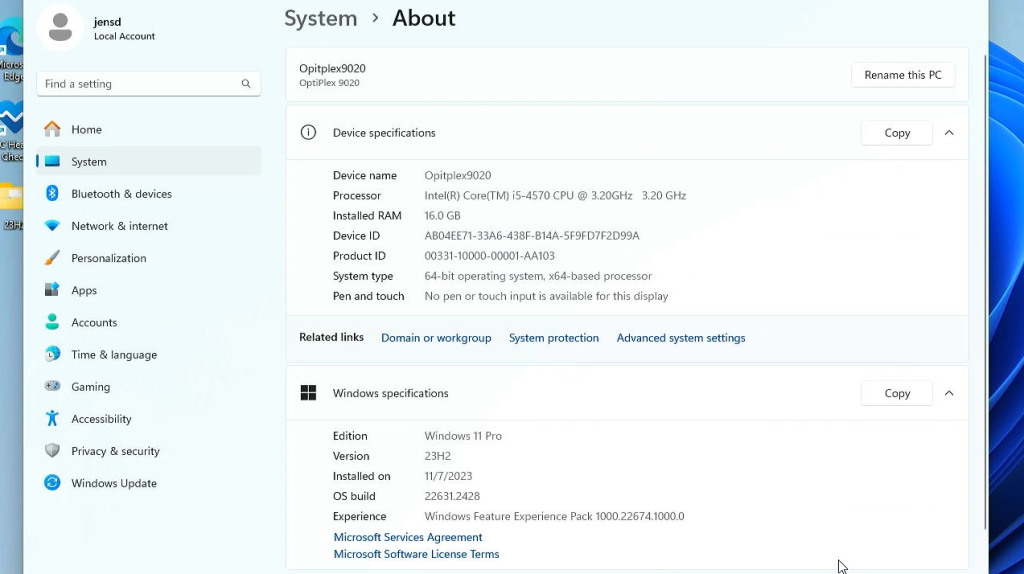Click OS build value 22631.2428
This screenshot has width=1024, height=574.
pyautogui.click(x=452, y=496)
